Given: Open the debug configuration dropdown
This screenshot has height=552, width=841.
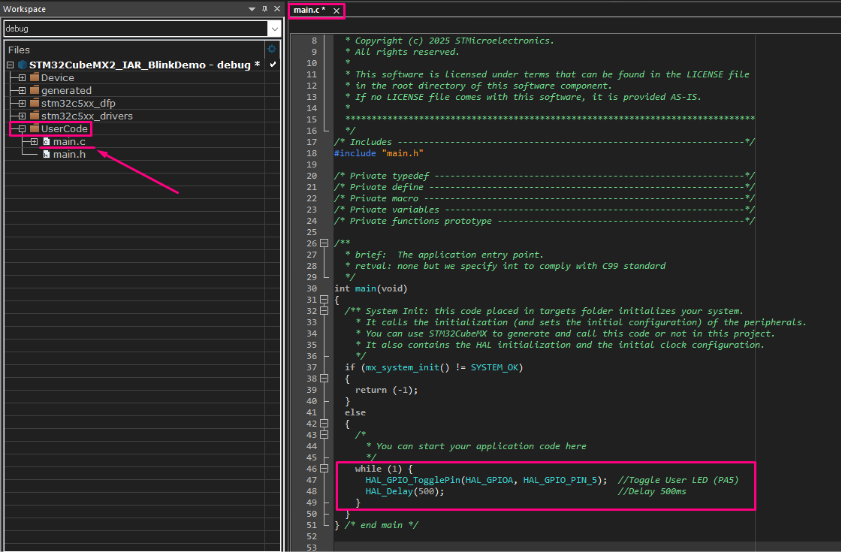Looking at the screenshot, I should coord(274,28).
